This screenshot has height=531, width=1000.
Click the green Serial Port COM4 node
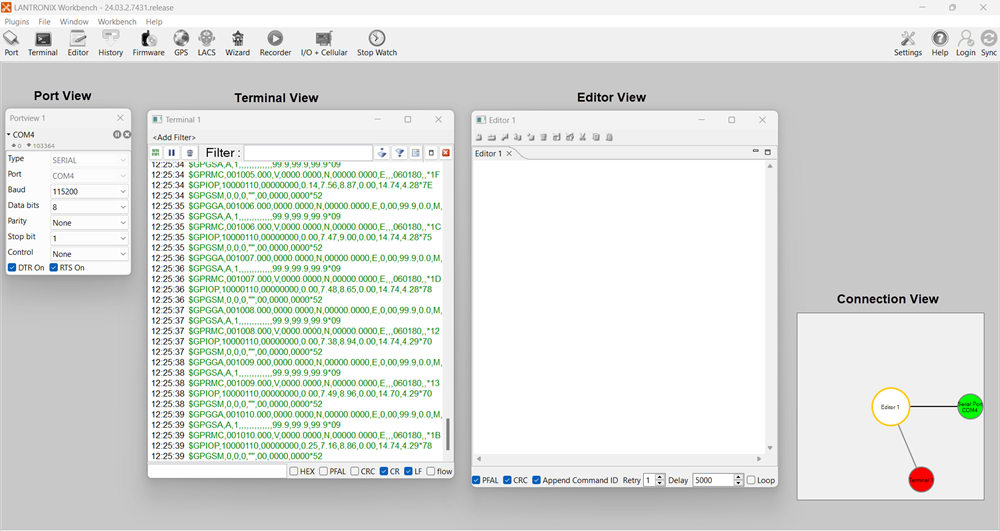pos(970,407)
